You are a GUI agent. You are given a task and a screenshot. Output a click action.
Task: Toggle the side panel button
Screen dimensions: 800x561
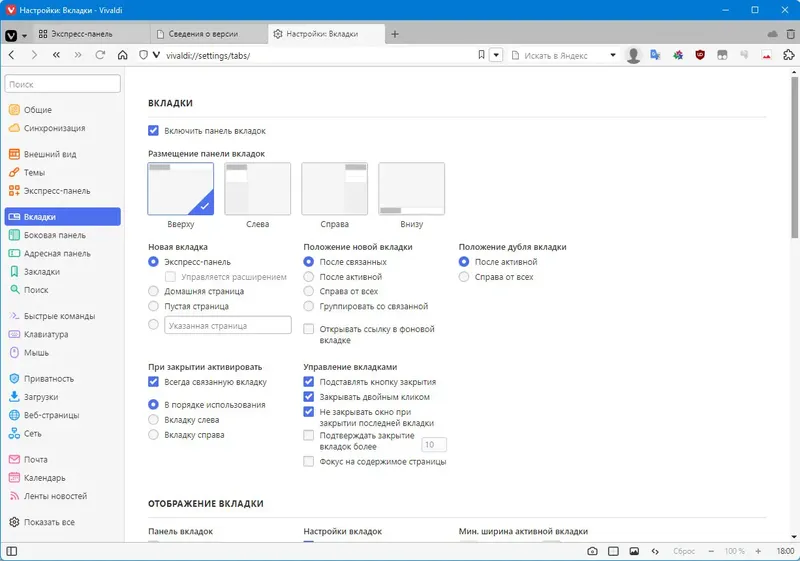point(12,551)
